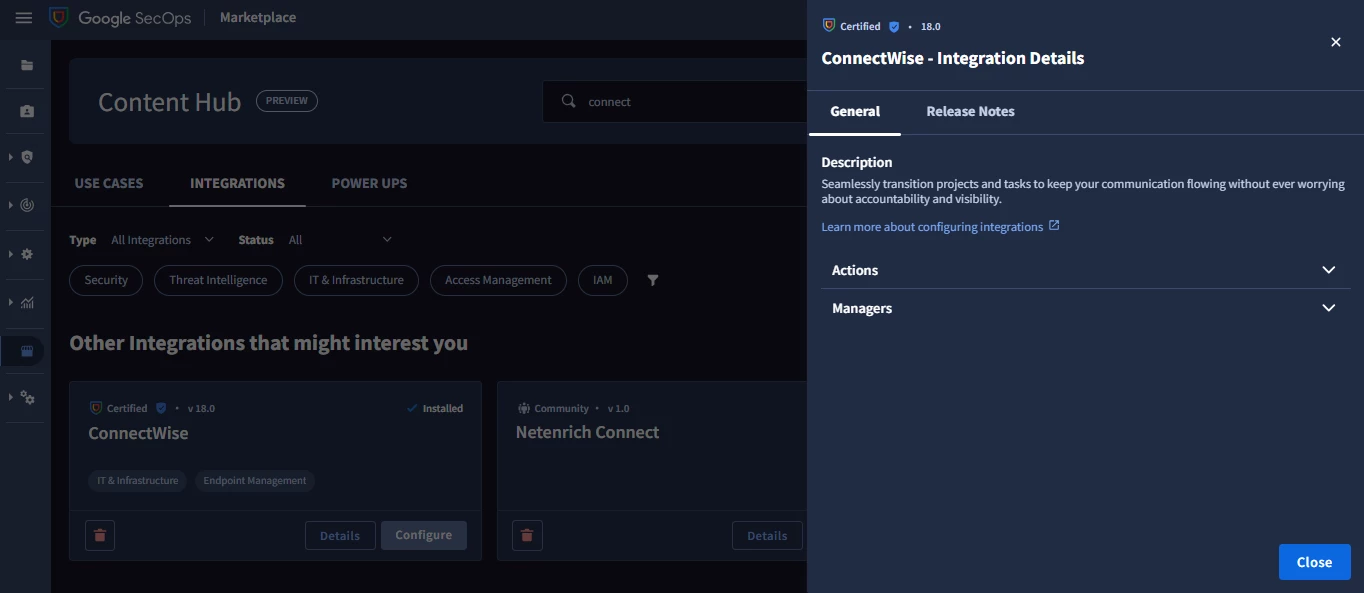
Task: Click the PREVIEW badge beside Content Hub
Action: coord(287,101)
